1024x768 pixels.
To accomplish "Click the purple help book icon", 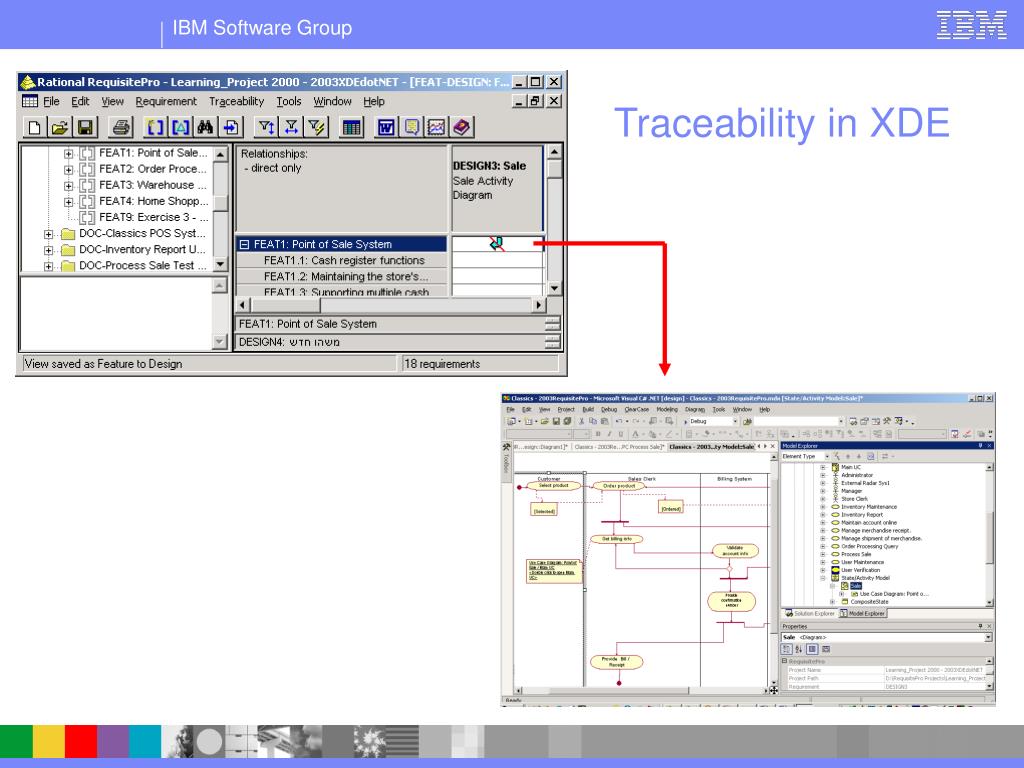I will point(462,127).
